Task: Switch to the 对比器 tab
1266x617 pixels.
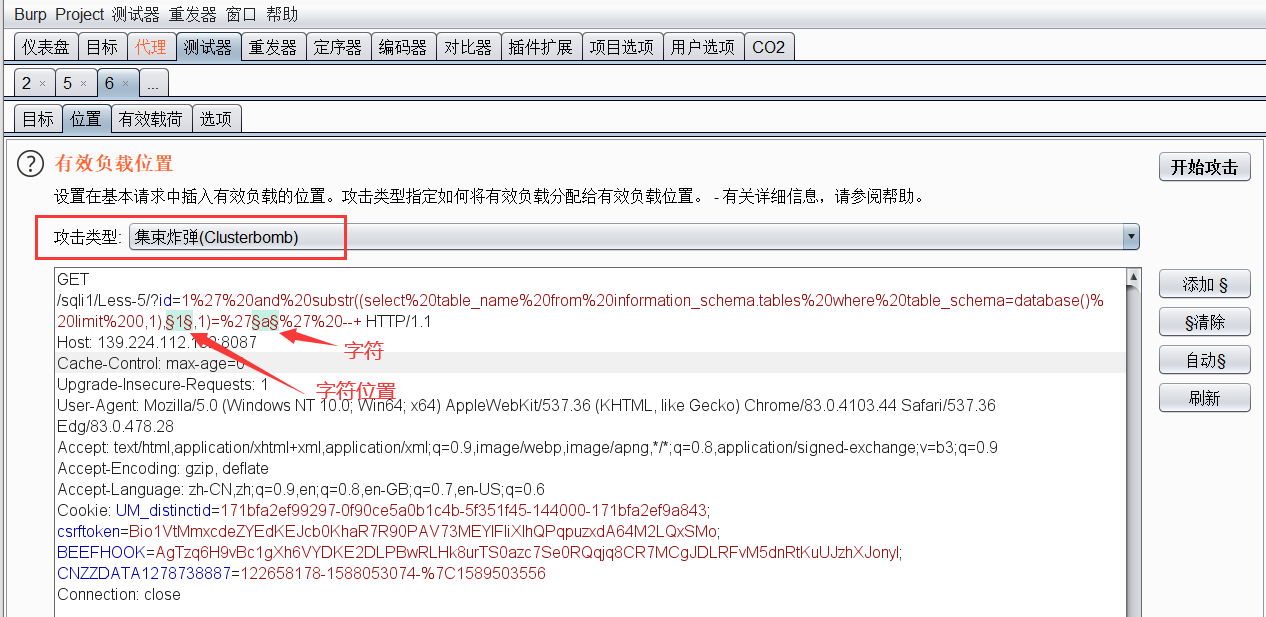Action: pyautogui.click(x=468, y=47)
